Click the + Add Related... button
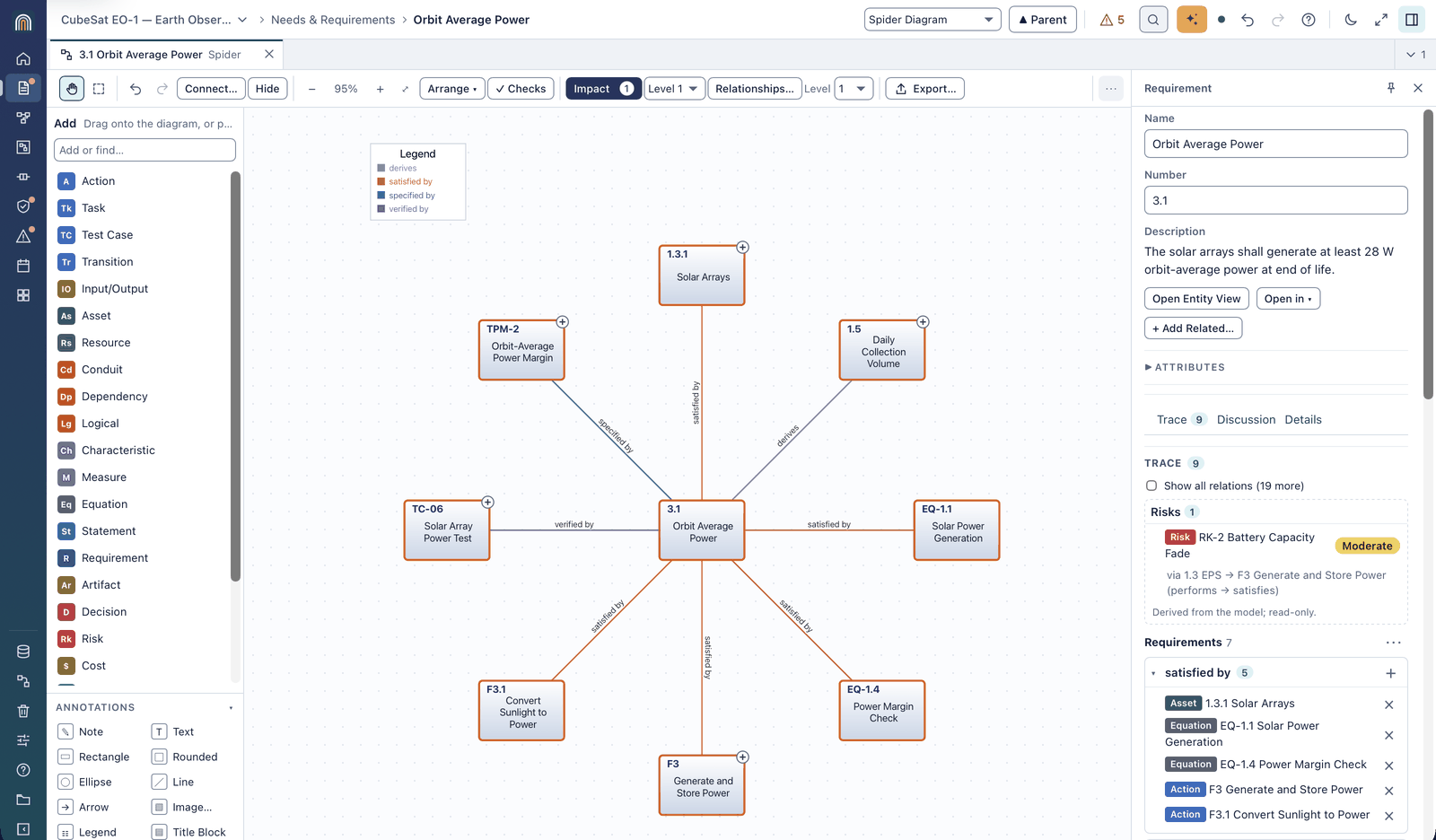Screen dimensions: 1436x840 (1193, 328)
